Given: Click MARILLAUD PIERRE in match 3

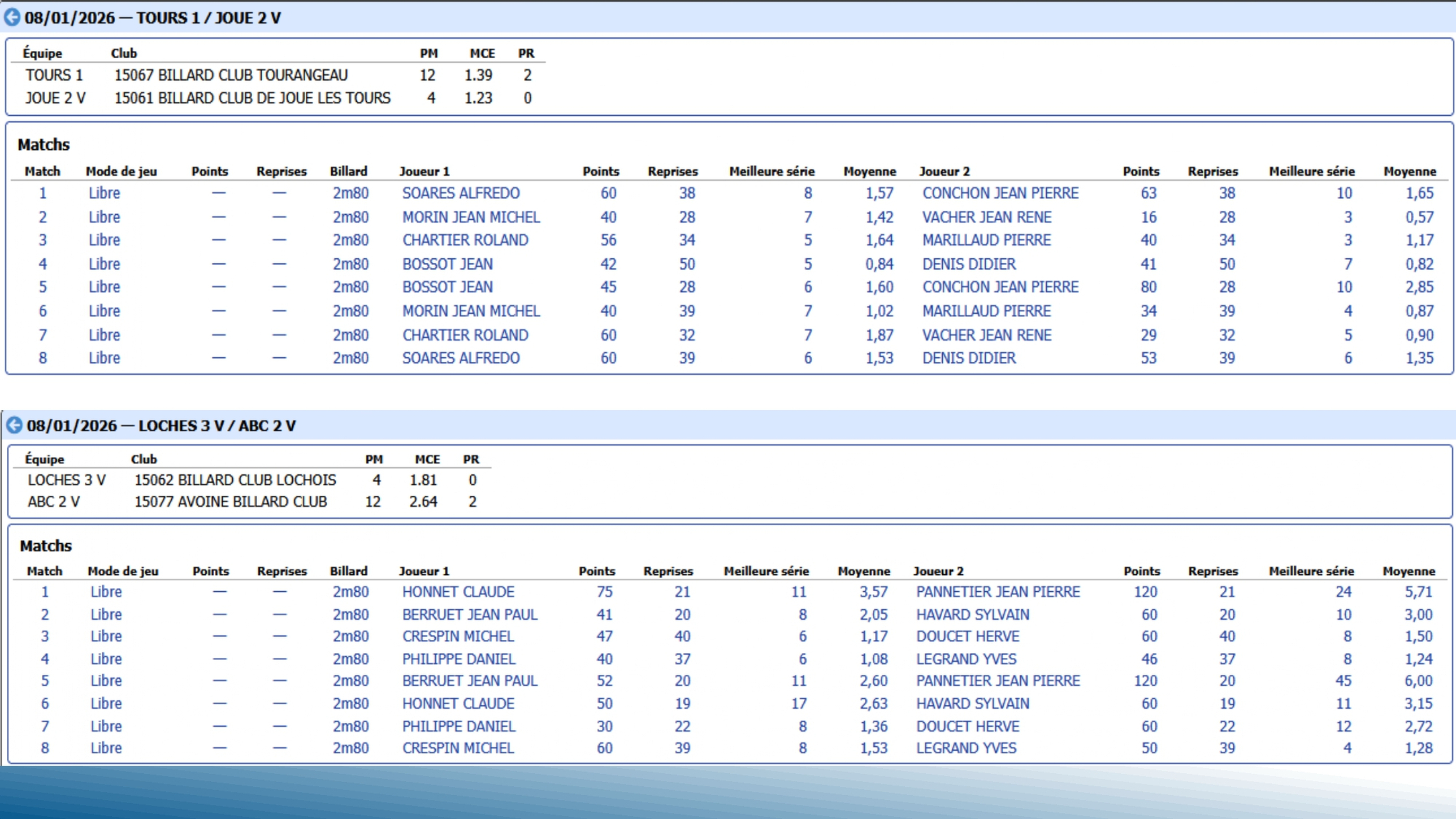Looking at the screenshot, I should click(986, 240).
